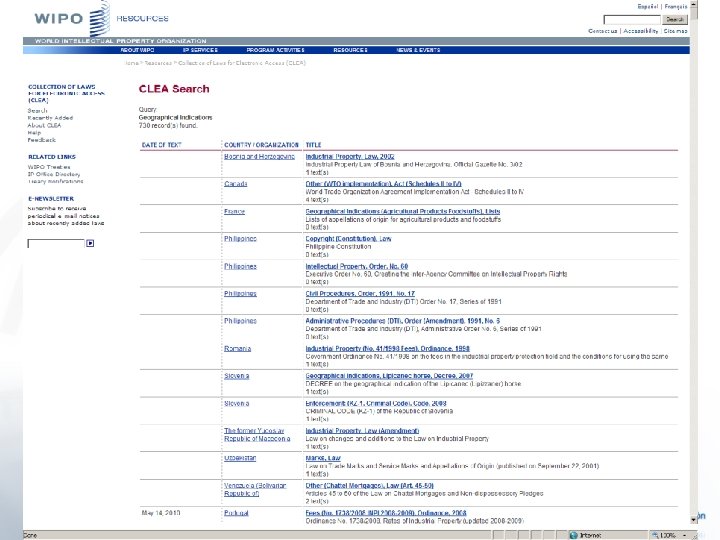Open Accessibility link
This screenshot has height=540, width=720.
[x=641, y=31]
